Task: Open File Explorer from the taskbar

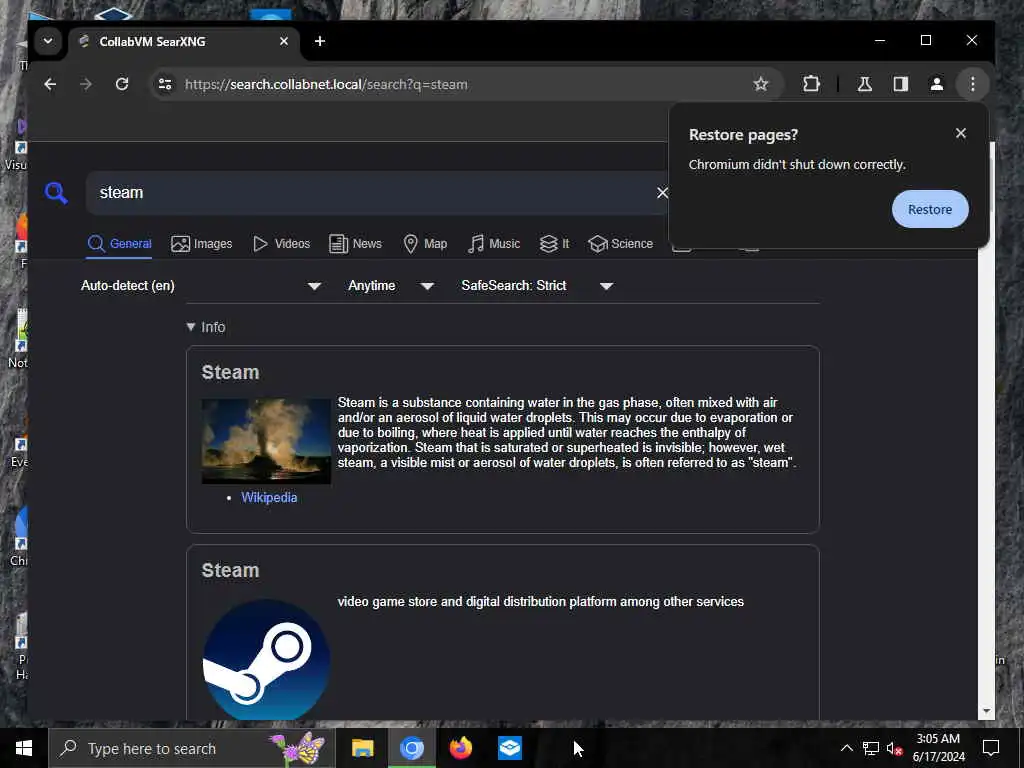Action: [x=362, y=748]
